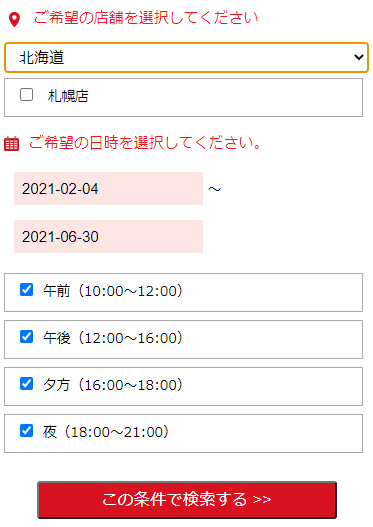This screenshot has height=527, width=373.
Task: Check the 札幌店 checkbox
Action: coord(27,95)
